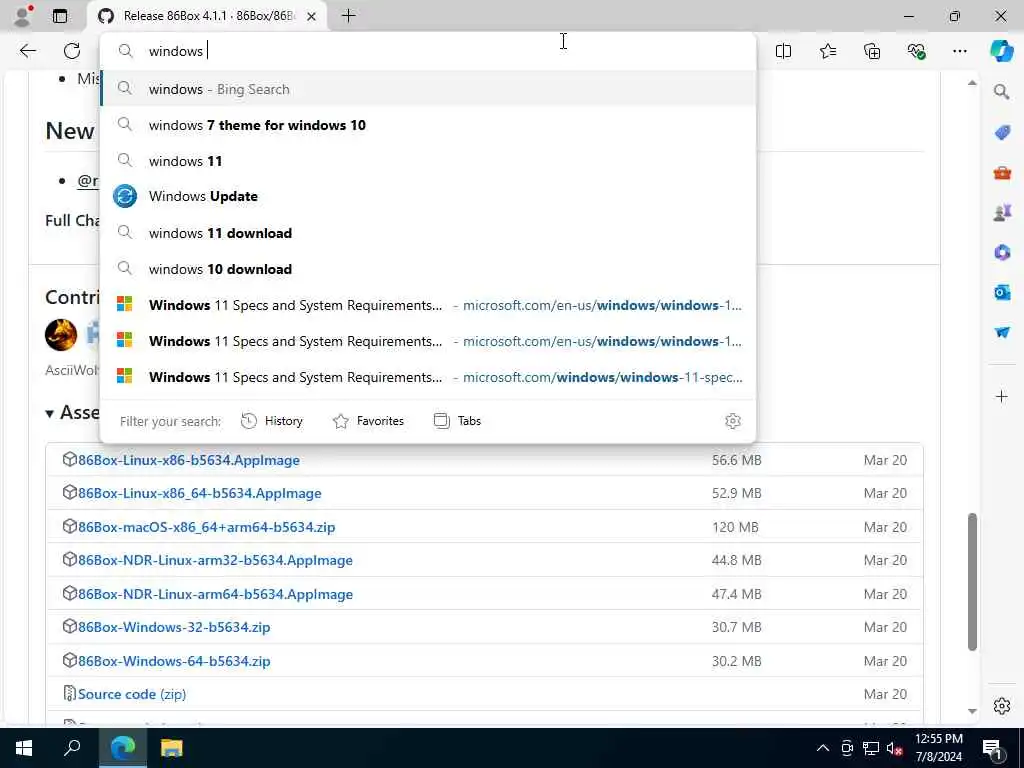Viewport: 1024px width, 768px height.
Task: Open the Browser essentials heart icon
Action: (916, 51)
